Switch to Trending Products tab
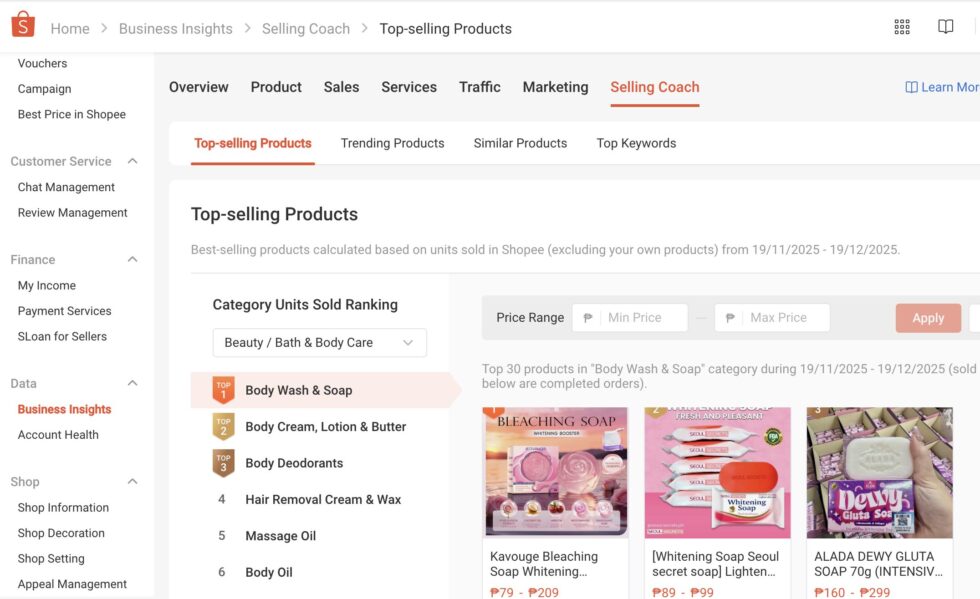This screenshot has height=599, width=980. point(392,143)
